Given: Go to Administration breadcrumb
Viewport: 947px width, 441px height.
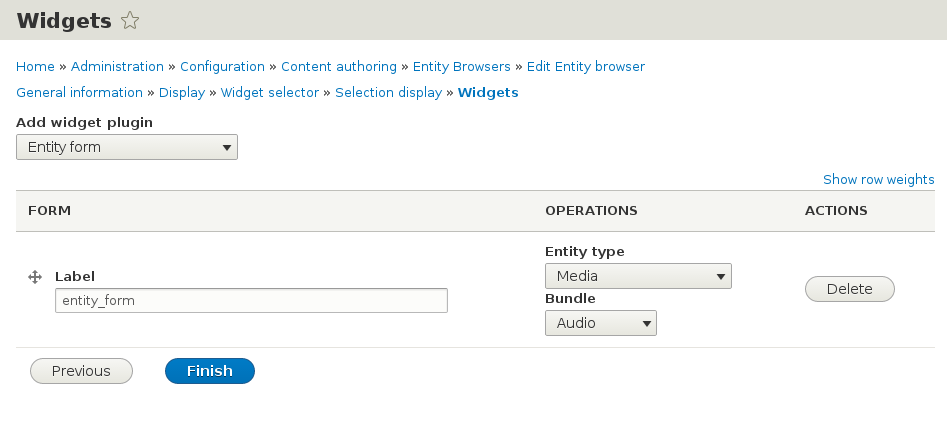Looking at the screenshot, I should point(117,67).
